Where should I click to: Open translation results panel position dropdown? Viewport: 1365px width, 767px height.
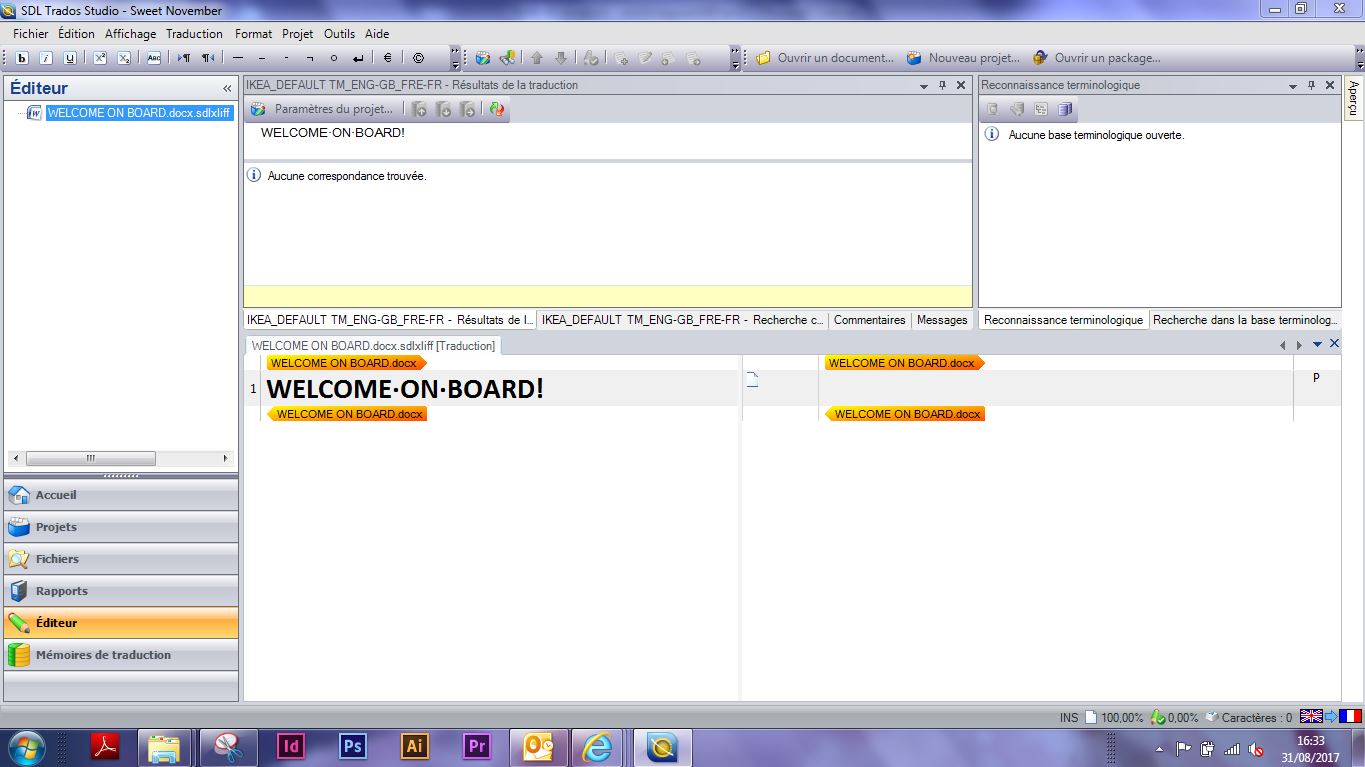925,86
